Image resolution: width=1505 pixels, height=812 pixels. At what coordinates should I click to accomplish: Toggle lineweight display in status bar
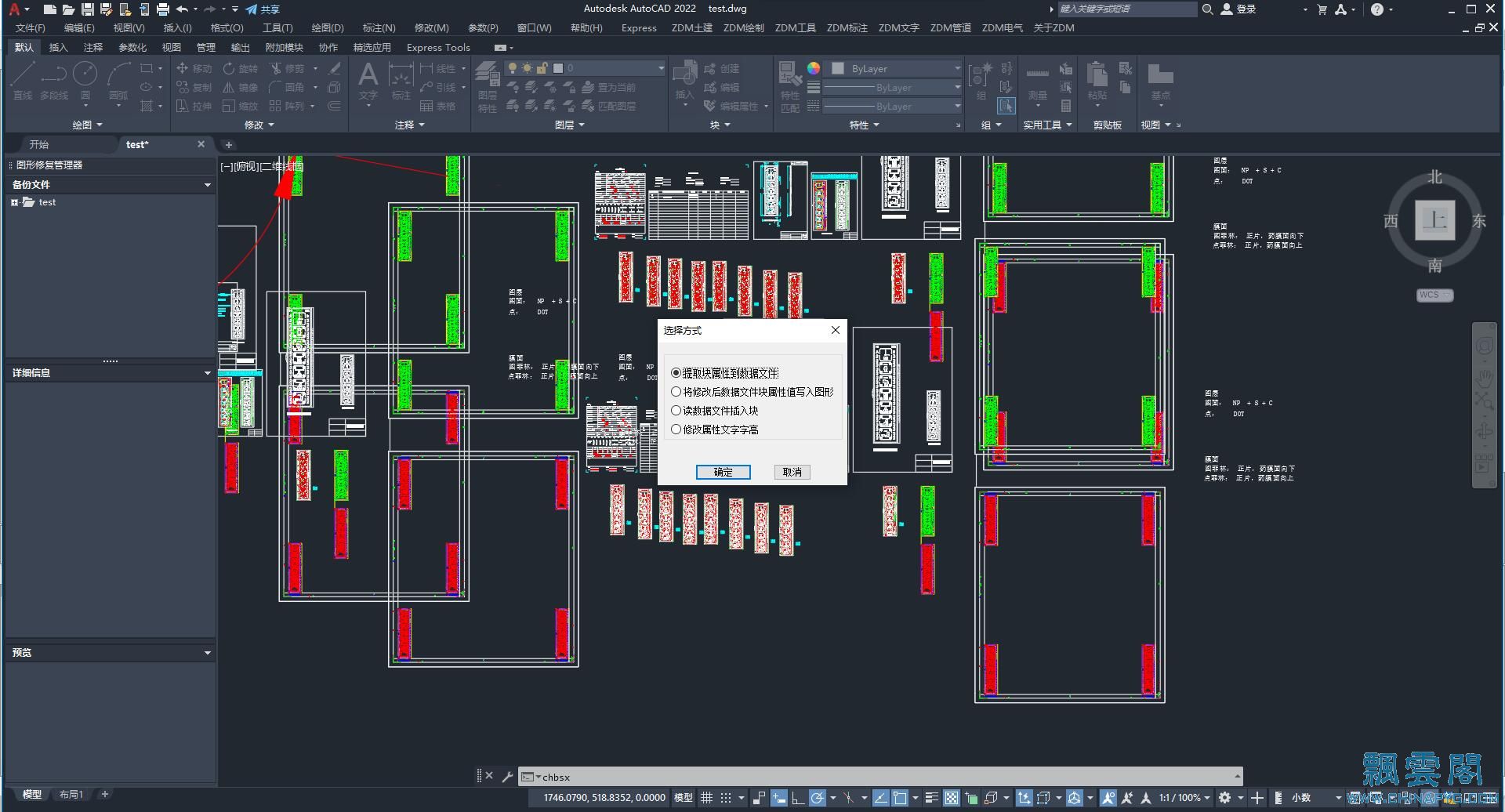coord(931,798)
